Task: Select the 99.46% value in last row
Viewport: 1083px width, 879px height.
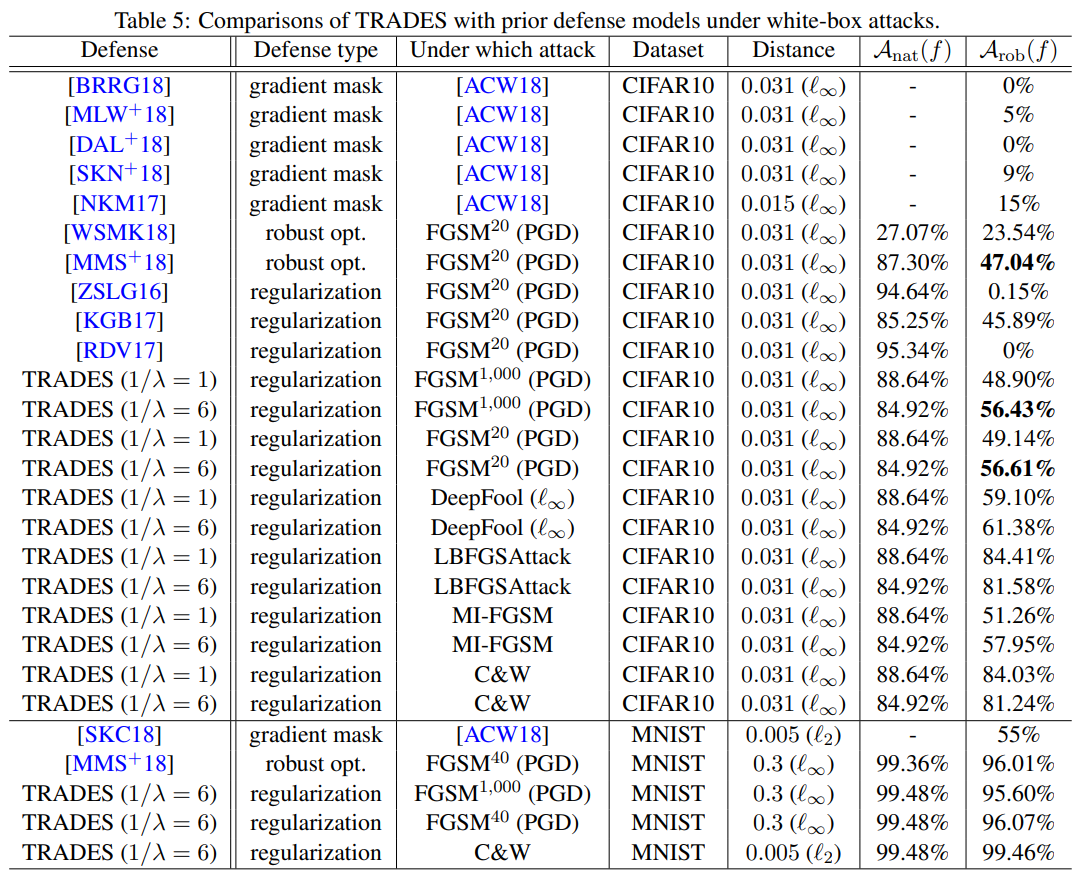Action: [x=1017, y=853]
